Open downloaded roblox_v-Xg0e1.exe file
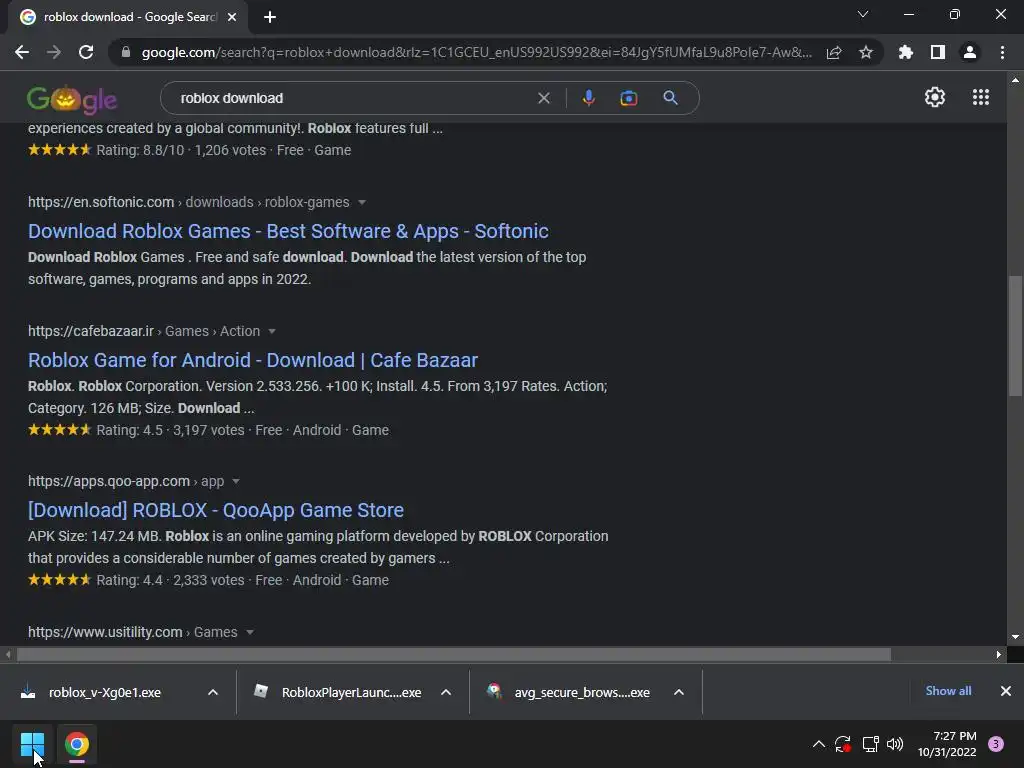Image resolution: width=1024 pixels, height=768 pixels. (x=104, y=692)
